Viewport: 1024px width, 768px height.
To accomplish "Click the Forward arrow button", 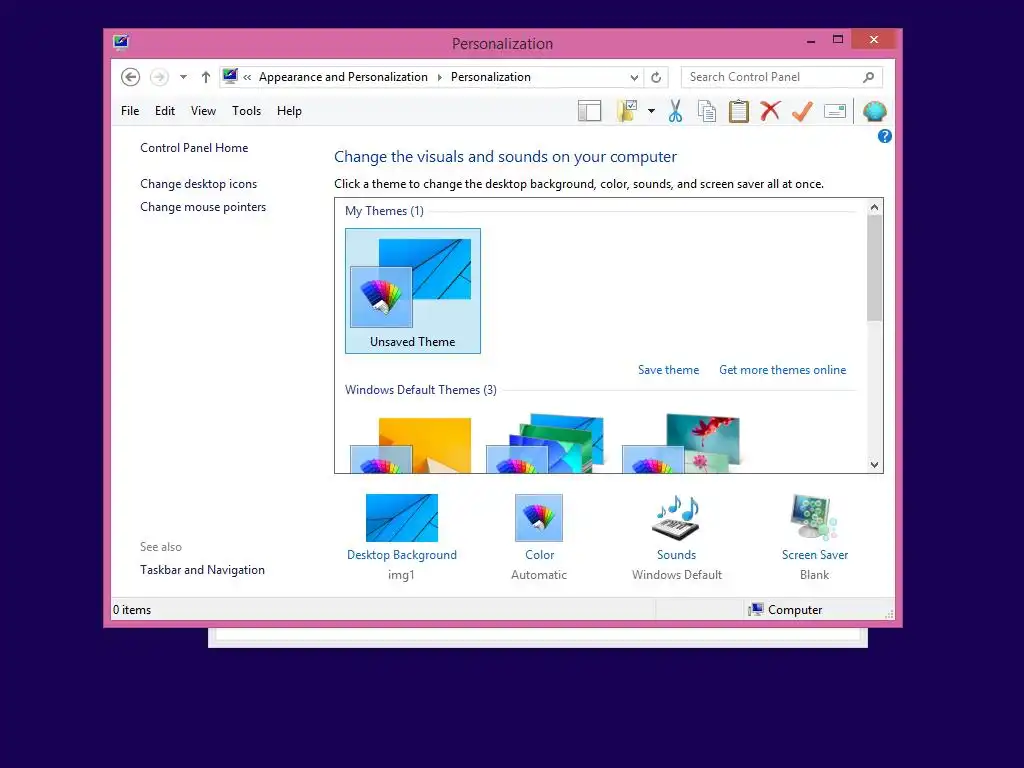I will click(x=159, y=77).
